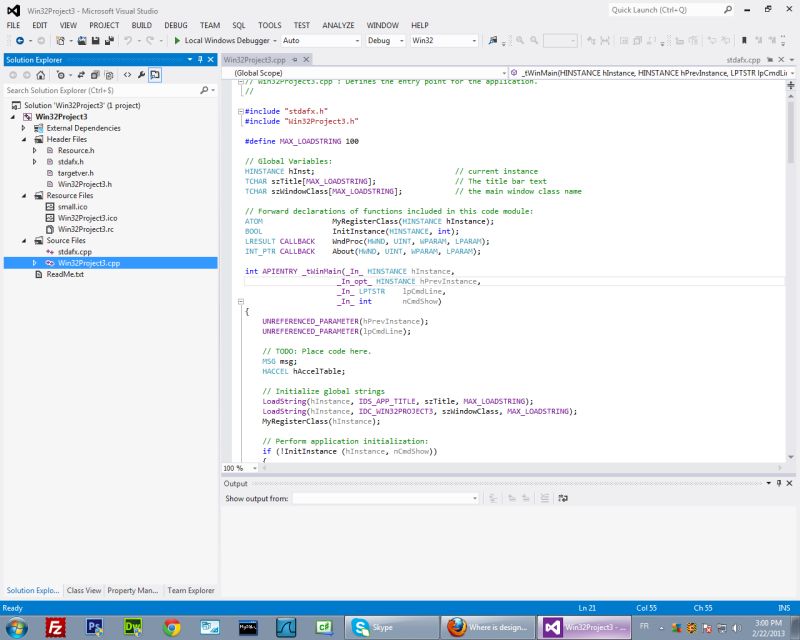Image resolution: width=800 pixels, height=640 pixels.
Task: Click the Save All icon
Action: [x=110, y=42]
